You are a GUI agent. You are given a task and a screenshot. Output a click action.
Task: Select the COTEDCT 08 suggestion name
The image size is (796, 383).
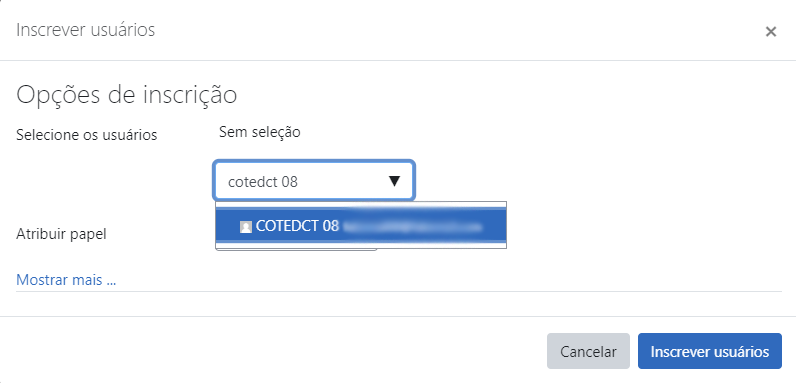[297, 226]
